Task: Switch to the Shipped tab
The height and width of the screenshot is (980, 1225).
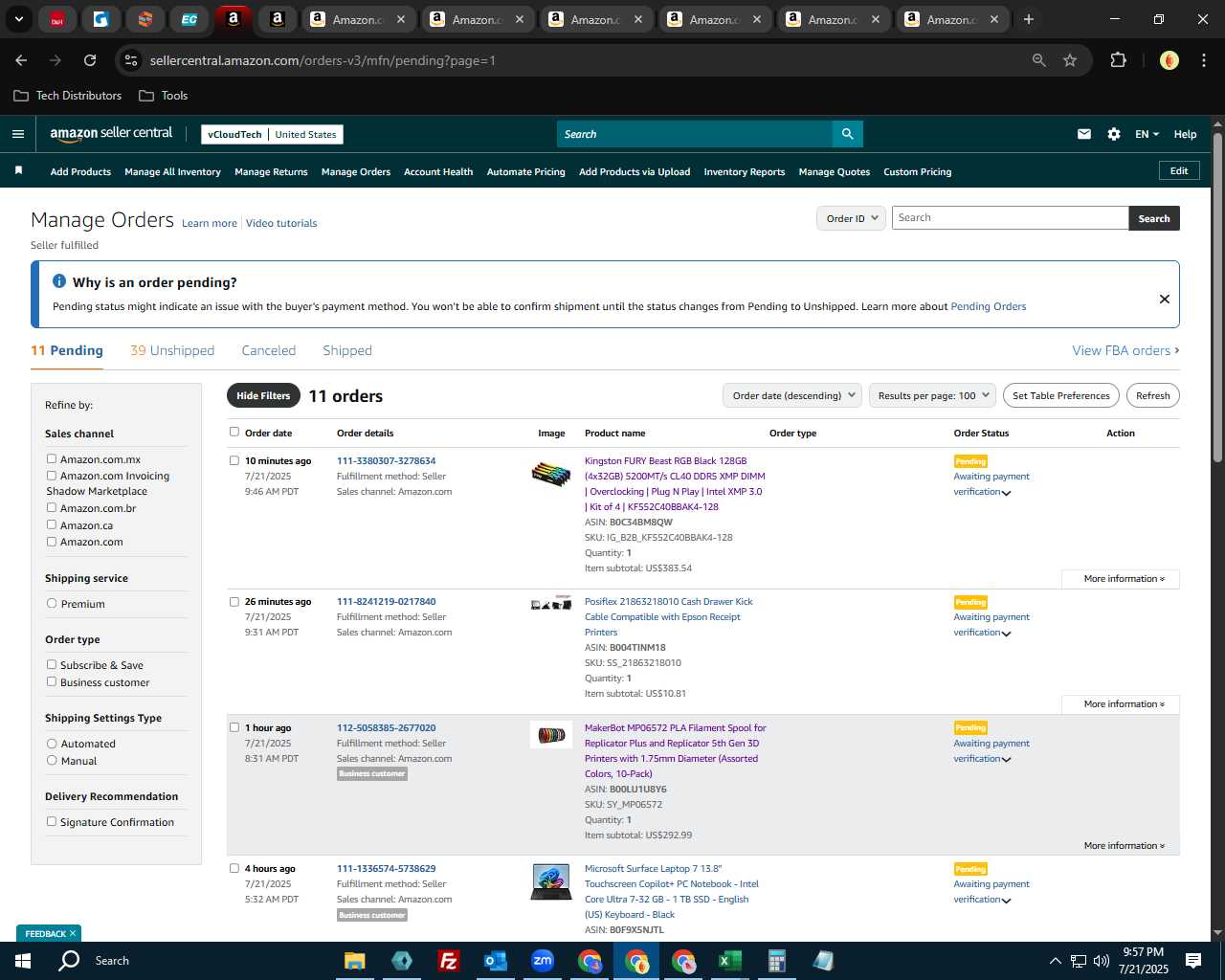Action: [347, 350]
